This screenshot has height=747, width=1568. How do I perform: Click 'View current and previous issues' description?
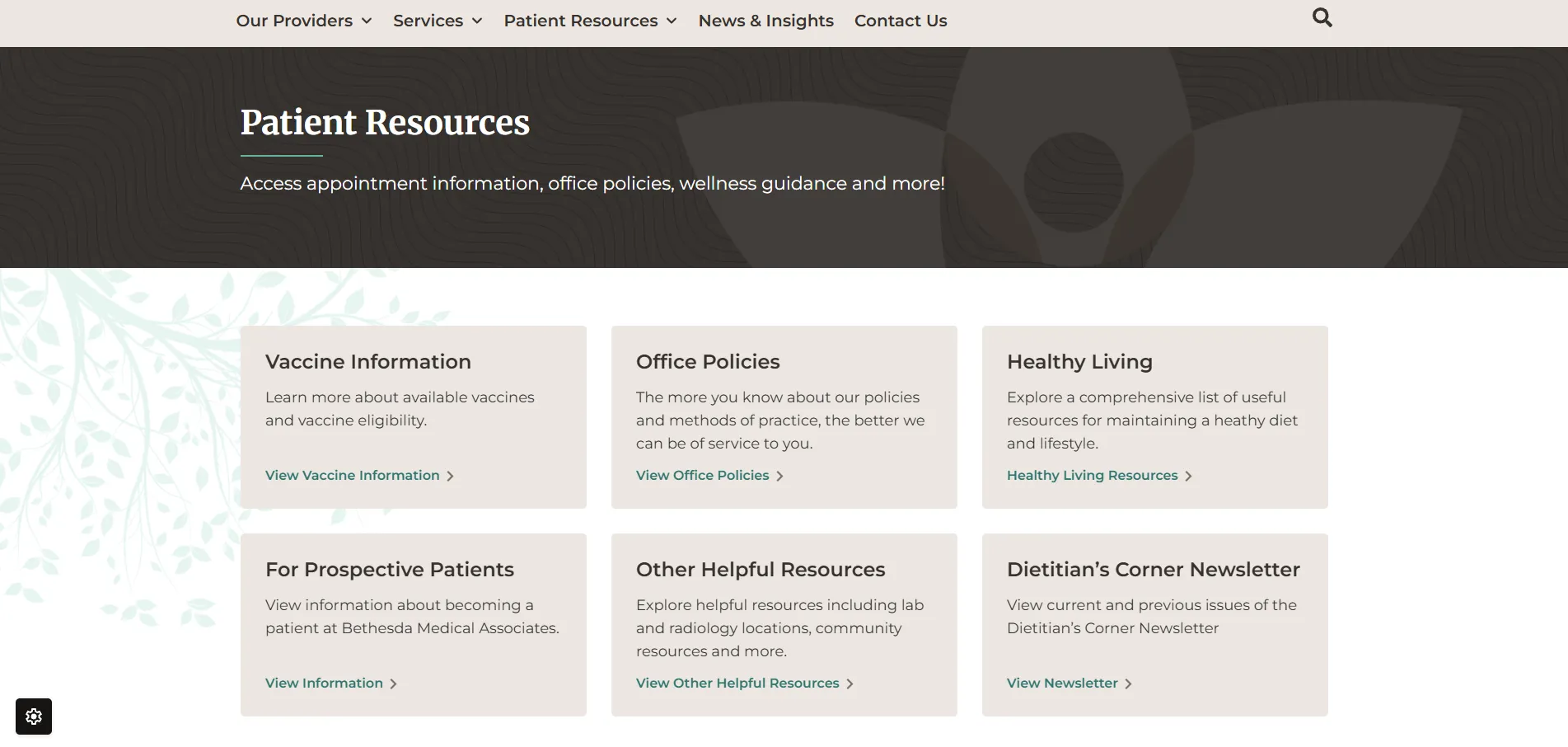coord(1152,616)
